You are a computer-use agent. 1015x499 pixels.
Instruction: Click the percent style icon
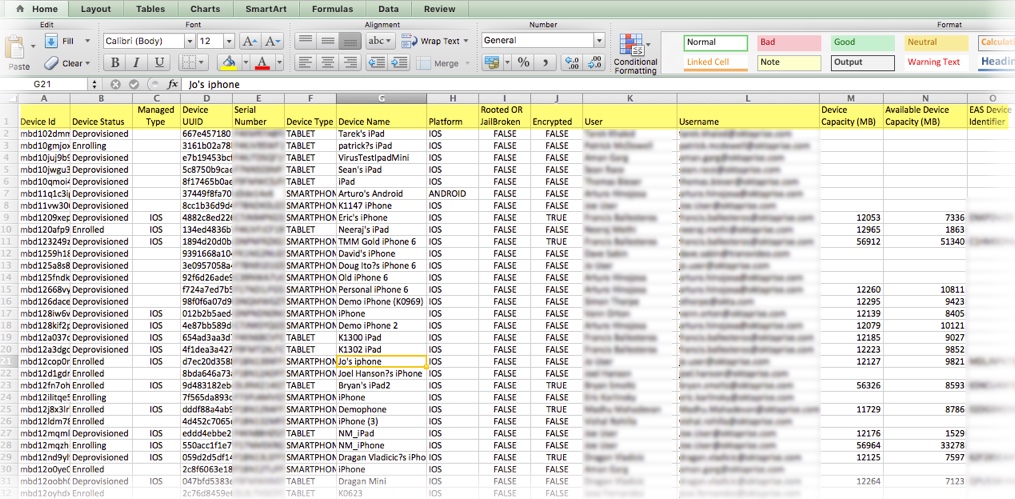pyautogui.click(x=523, y=62)
